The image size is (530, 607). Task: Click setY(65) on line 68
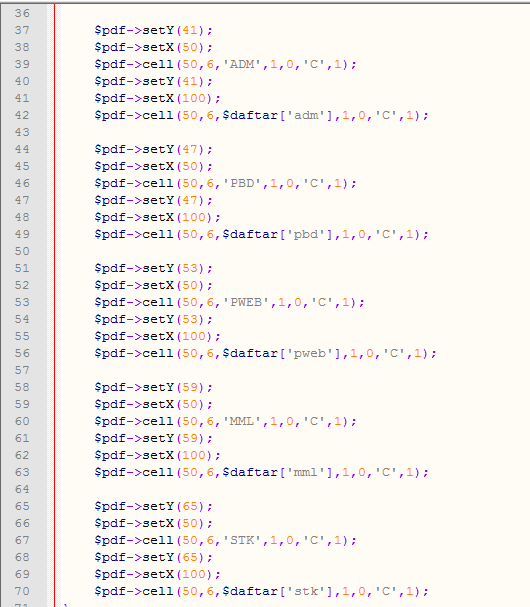pyautogui.click(x=173, y=557)
